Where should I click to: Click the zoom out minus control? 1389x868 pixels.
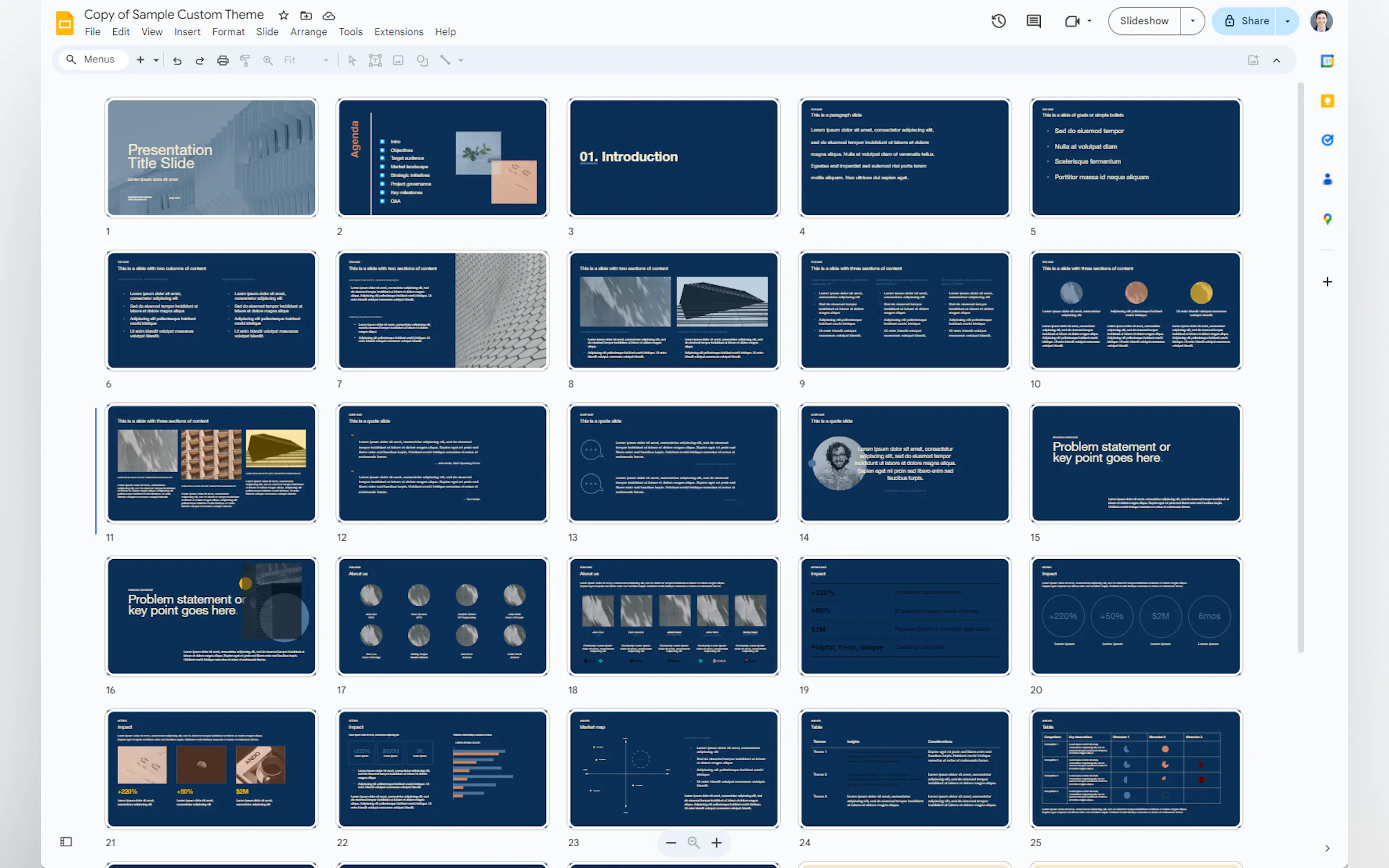coord(670,842)
